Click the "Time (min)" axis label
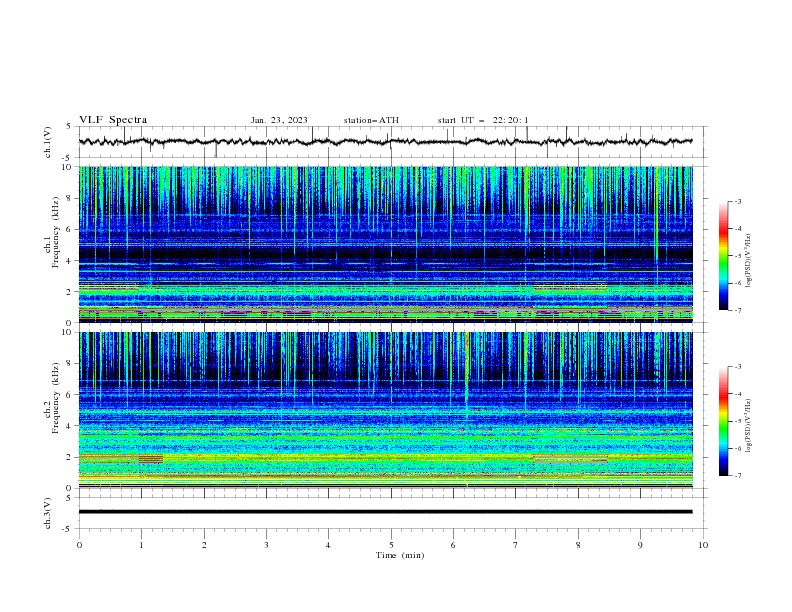Image resolution: width=792 pixels, height=612 pixels. tap(400, 555)
